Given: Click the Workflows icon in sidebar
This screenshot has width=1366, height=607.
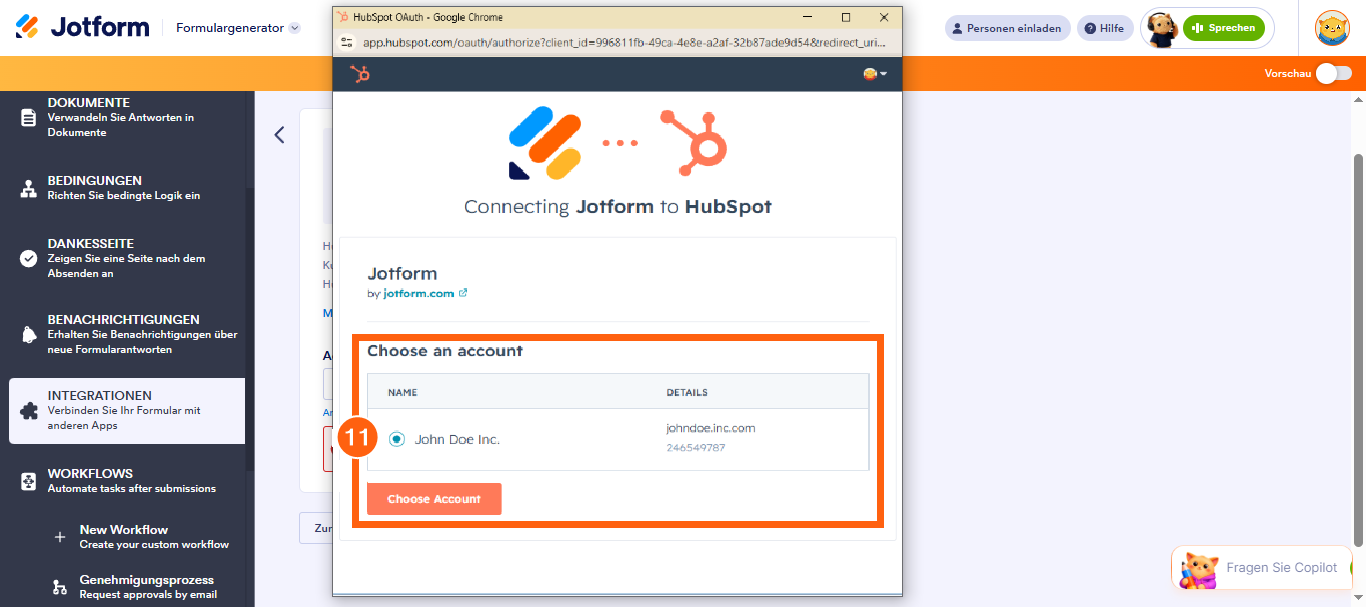Looking at the screenshot, I should (x=28, y=481).
